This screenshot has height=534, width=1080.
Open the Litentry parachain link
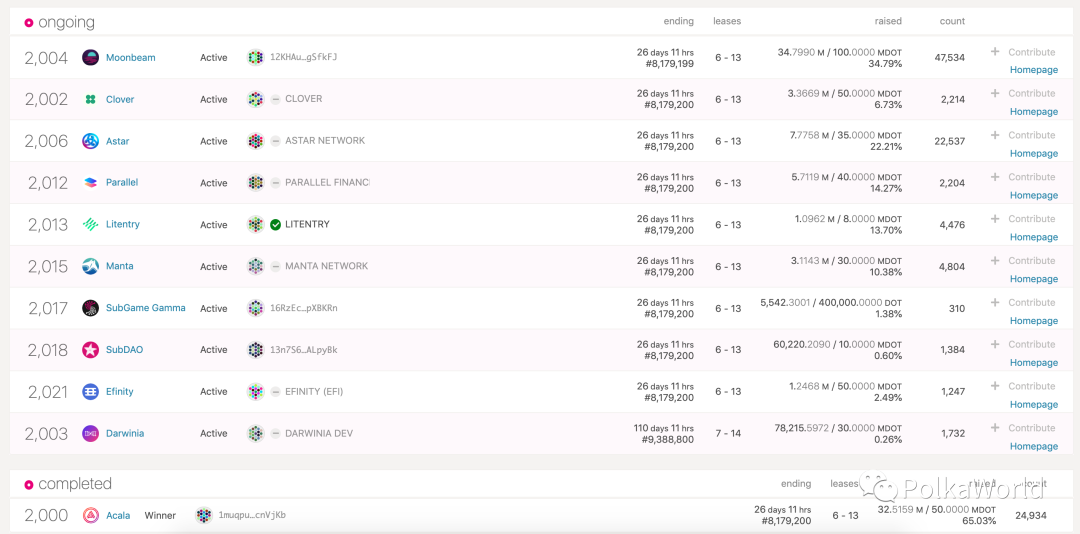pyautogui.click(x=123, y=225)
